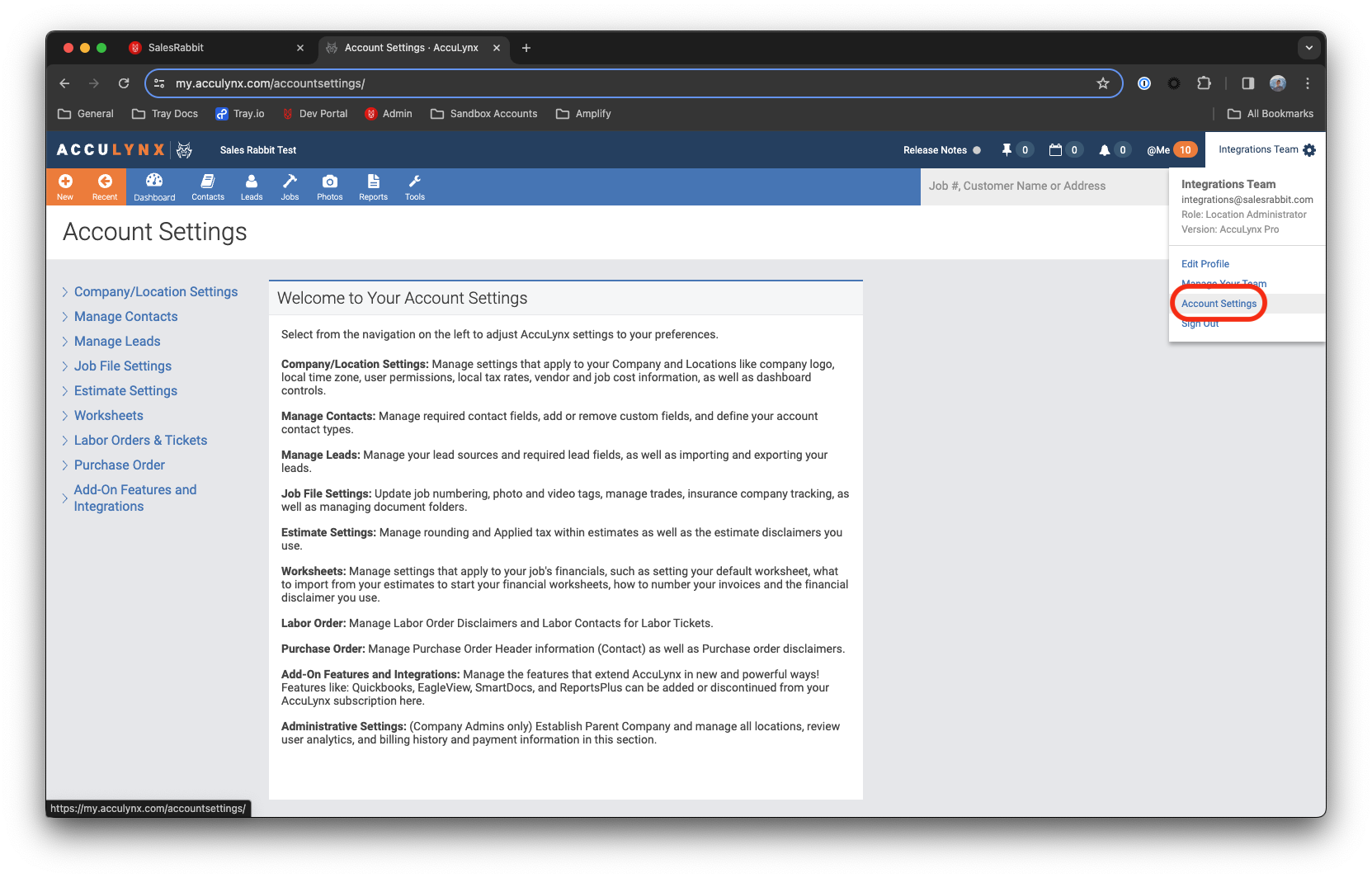Choose Sign Out from user menu
The width and height of the screenshot is (1372, 878).
(x=1200, y=323)
